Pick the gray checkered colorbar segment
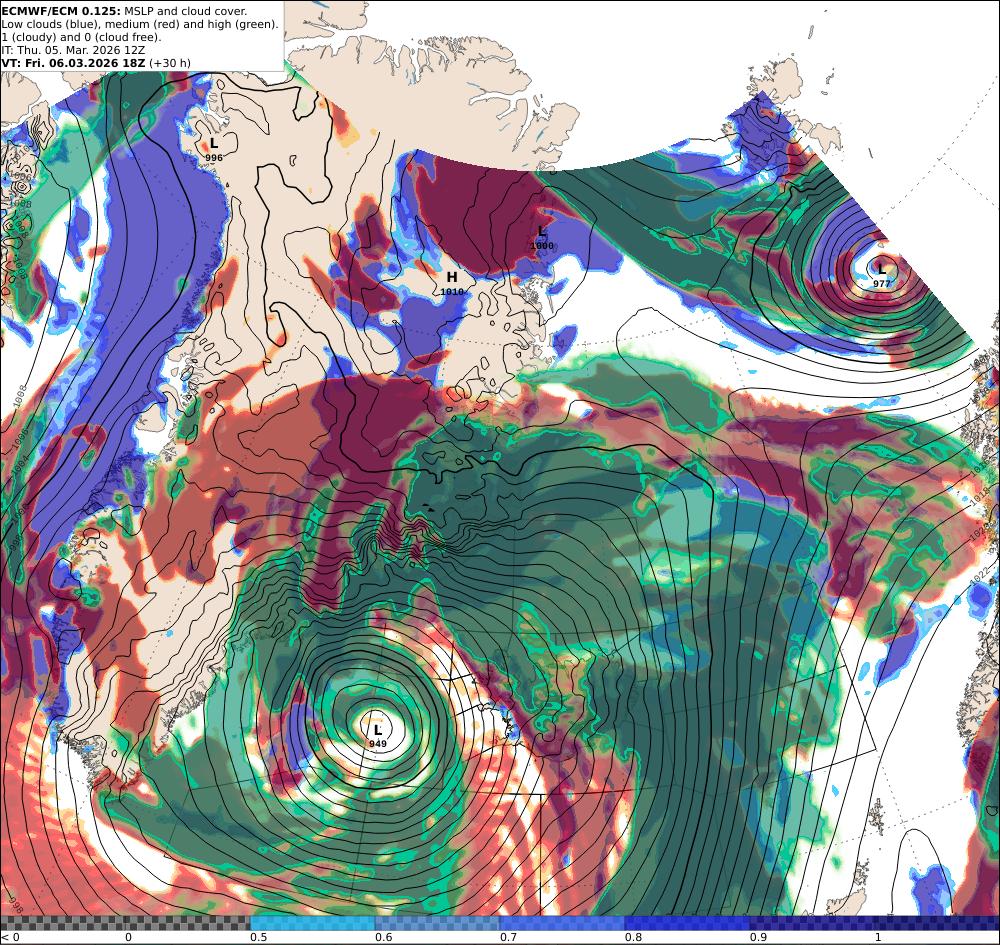 point(125,923)
